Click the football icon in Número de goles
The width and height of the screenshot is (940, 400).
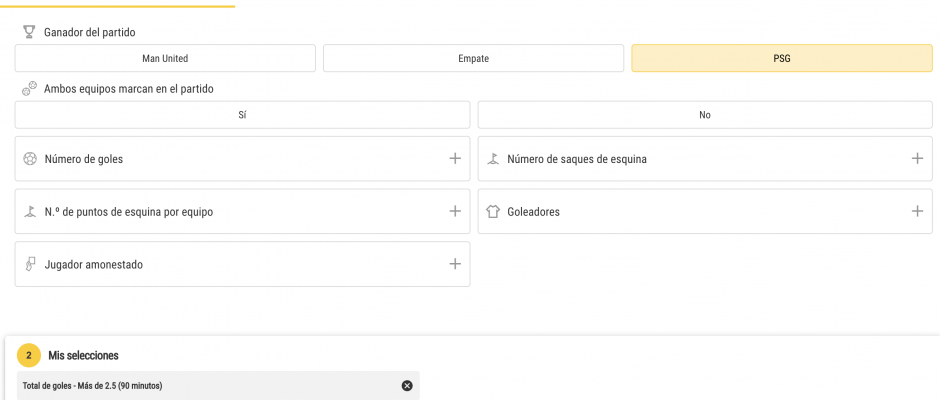click(30, 159)
